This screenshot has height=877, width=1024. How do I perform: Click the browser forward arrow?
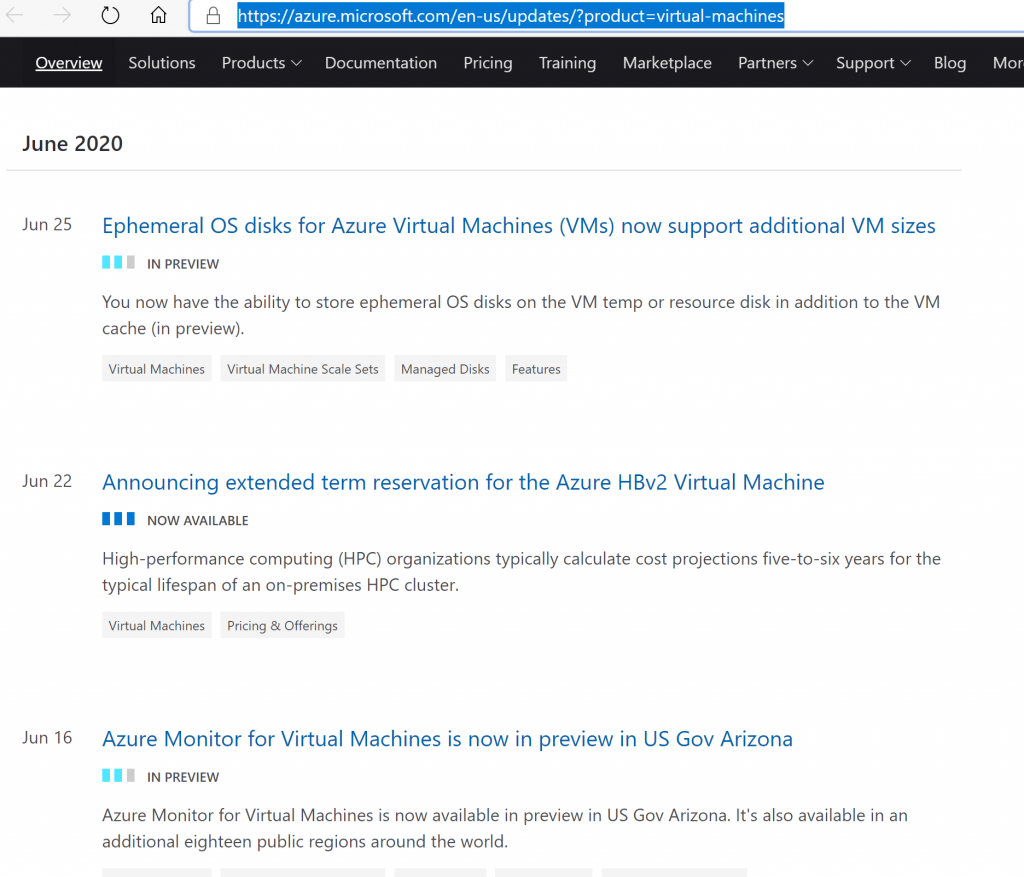pos(62,16)
